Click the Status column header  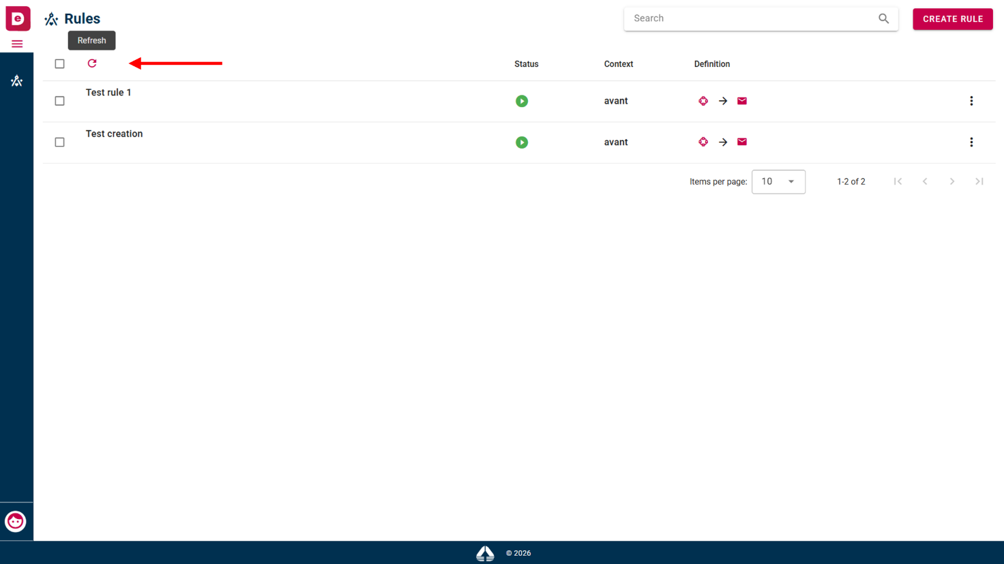[x=526, y=64]
